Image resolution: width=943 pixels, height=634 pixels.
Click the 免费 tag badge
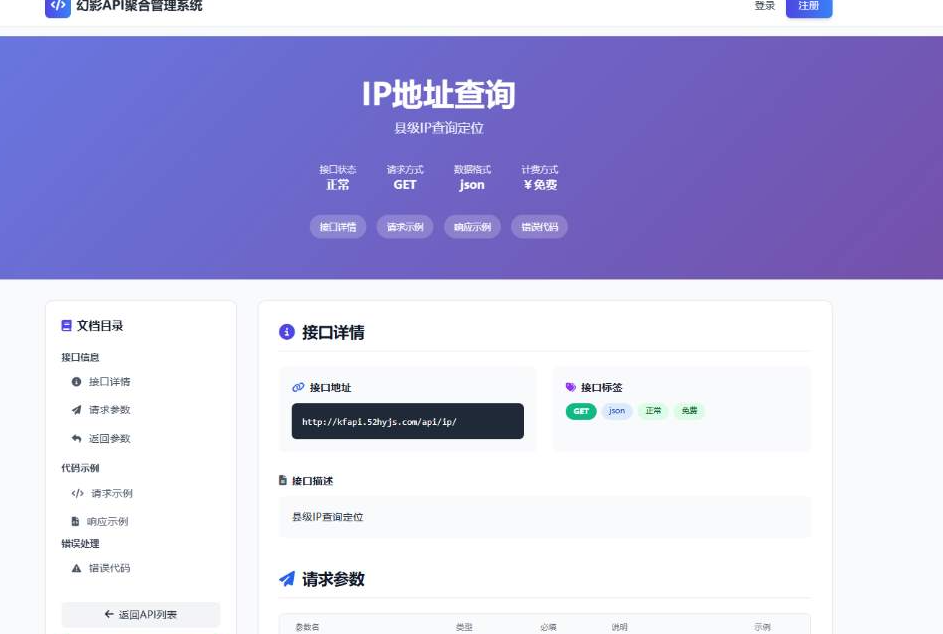(x=689, y=411)
